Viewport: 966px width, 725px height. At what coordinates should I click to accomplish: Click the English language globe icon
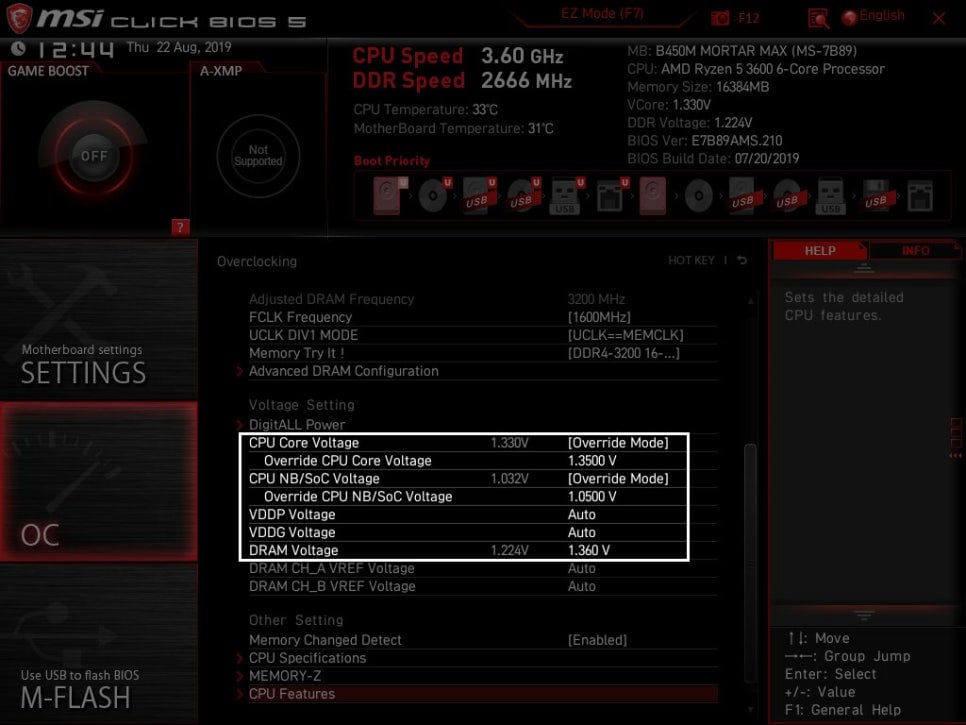point(850,17)
